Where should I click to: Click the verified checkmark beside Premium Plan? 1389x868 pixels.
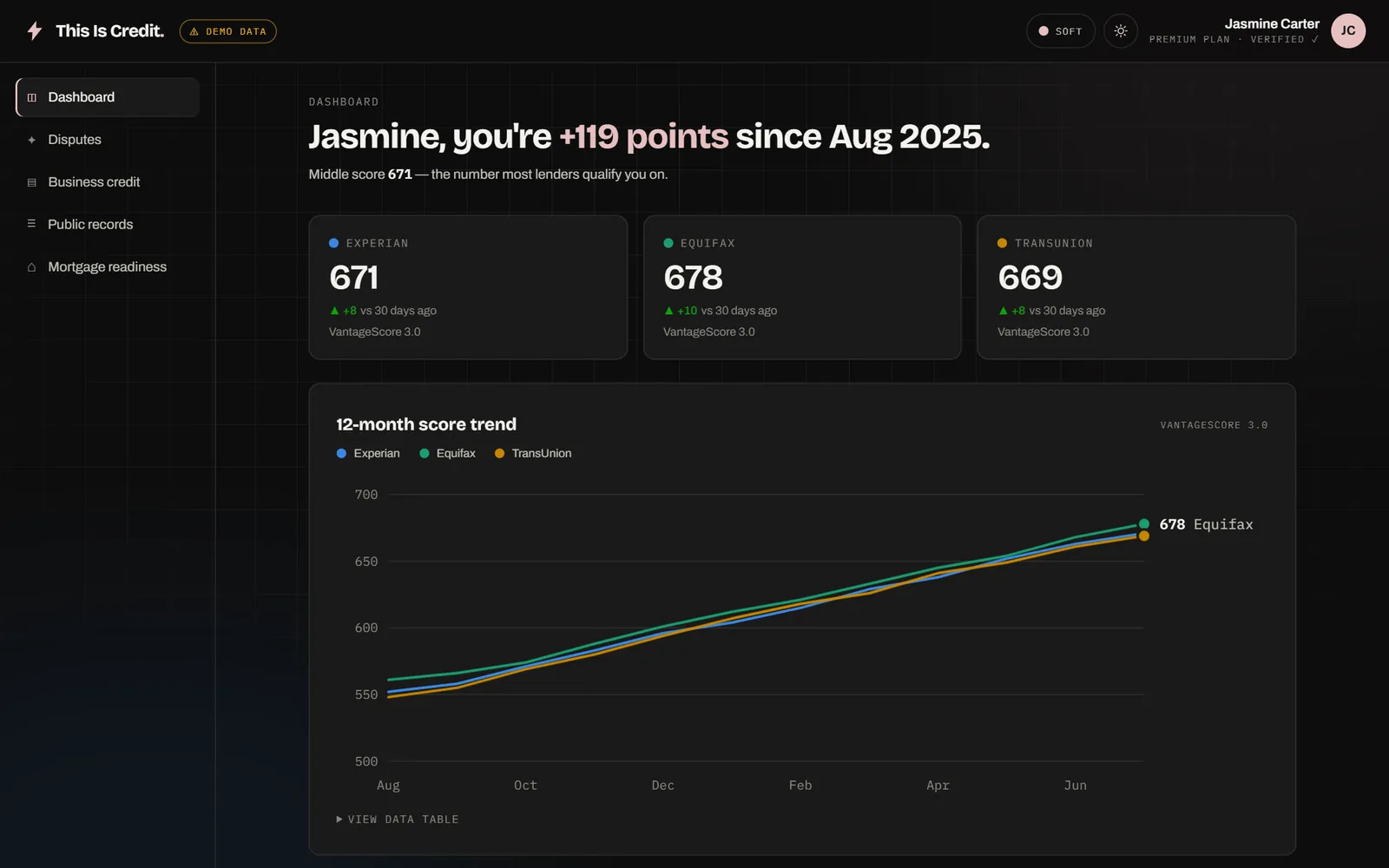pos(1315,39)
